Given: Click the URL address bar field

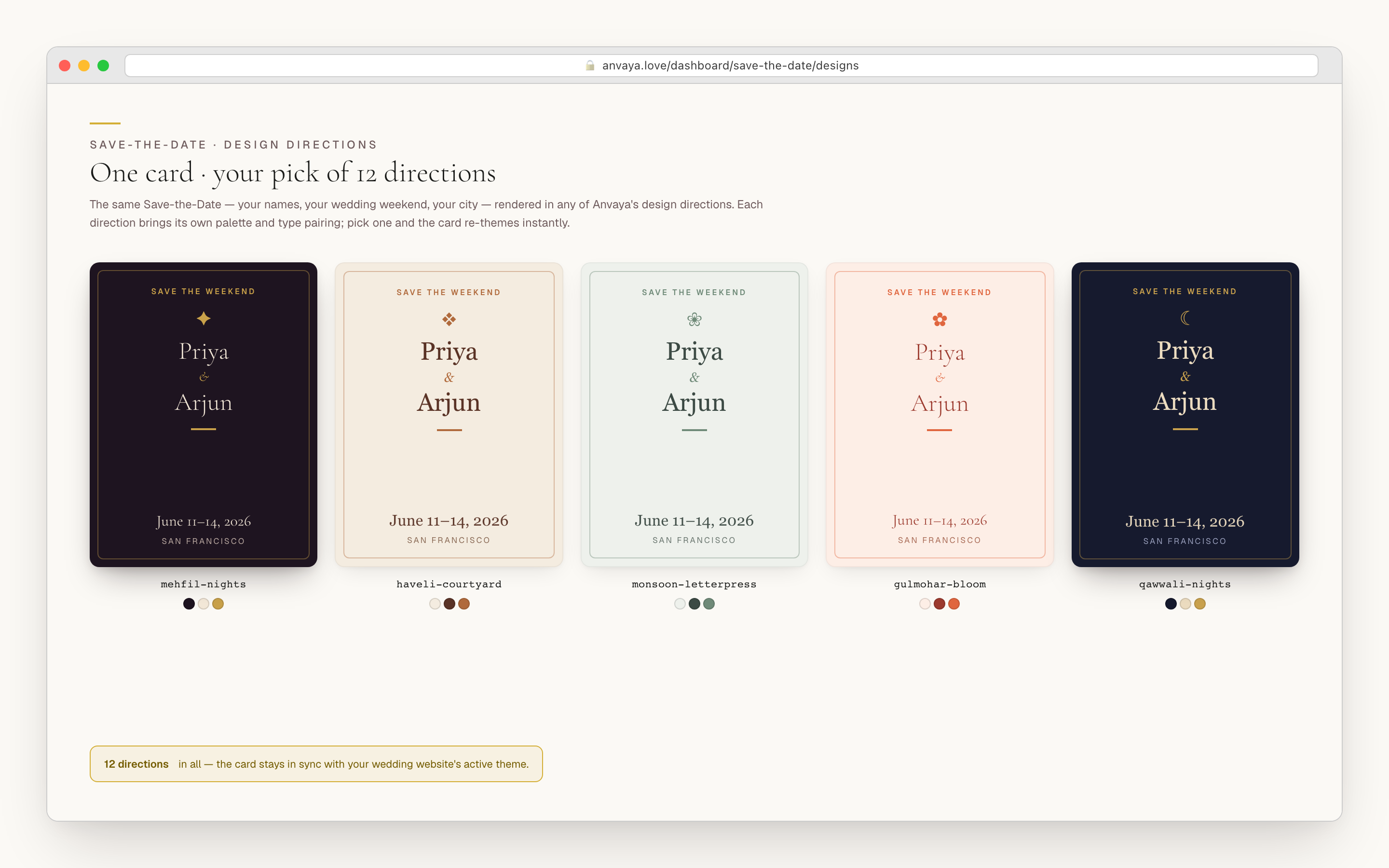Looking at the screenshot, I should [x=721, y=66].
